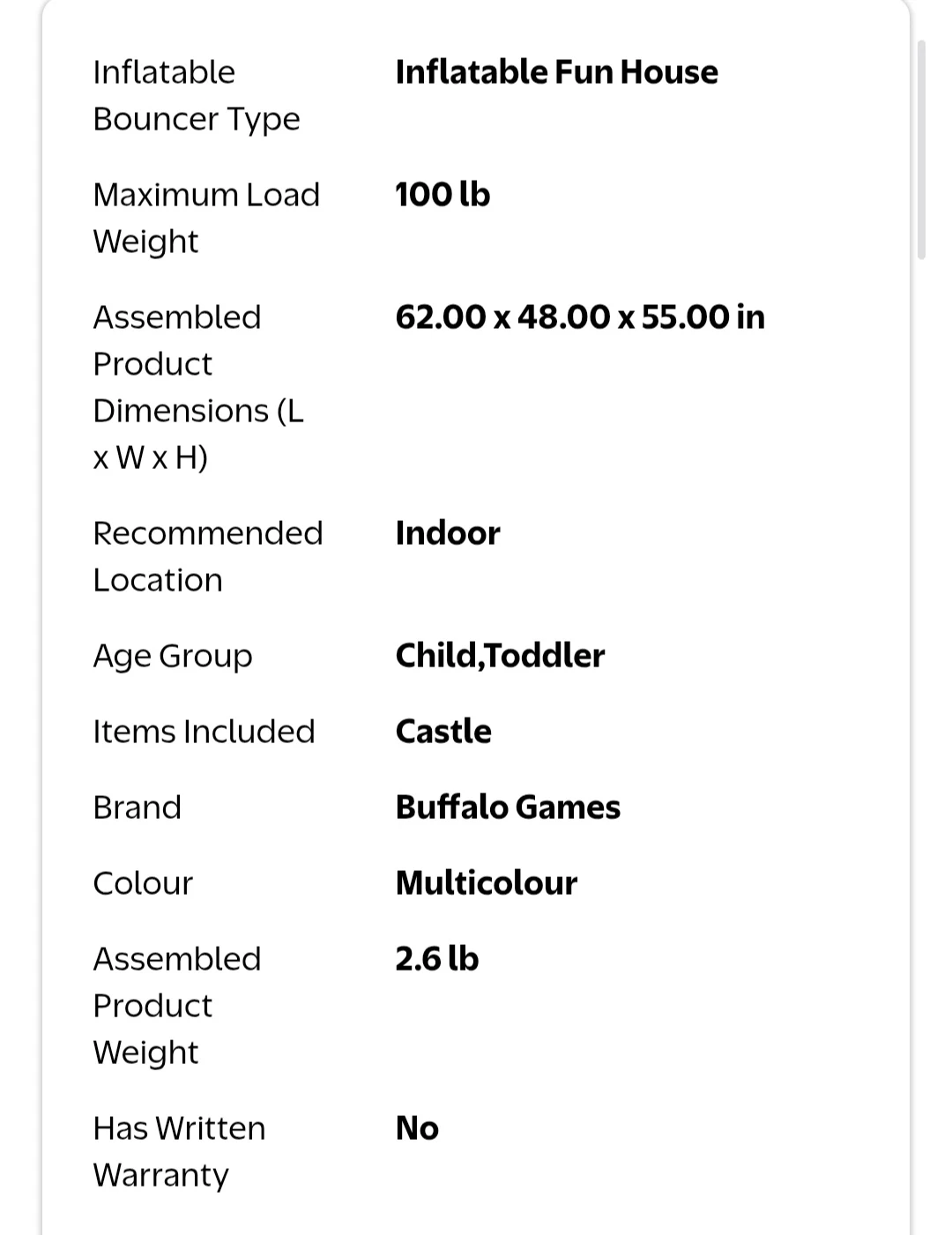Click the "Assembled Product Weight" label
The image size is (952, 1235).
[177, 1005]
